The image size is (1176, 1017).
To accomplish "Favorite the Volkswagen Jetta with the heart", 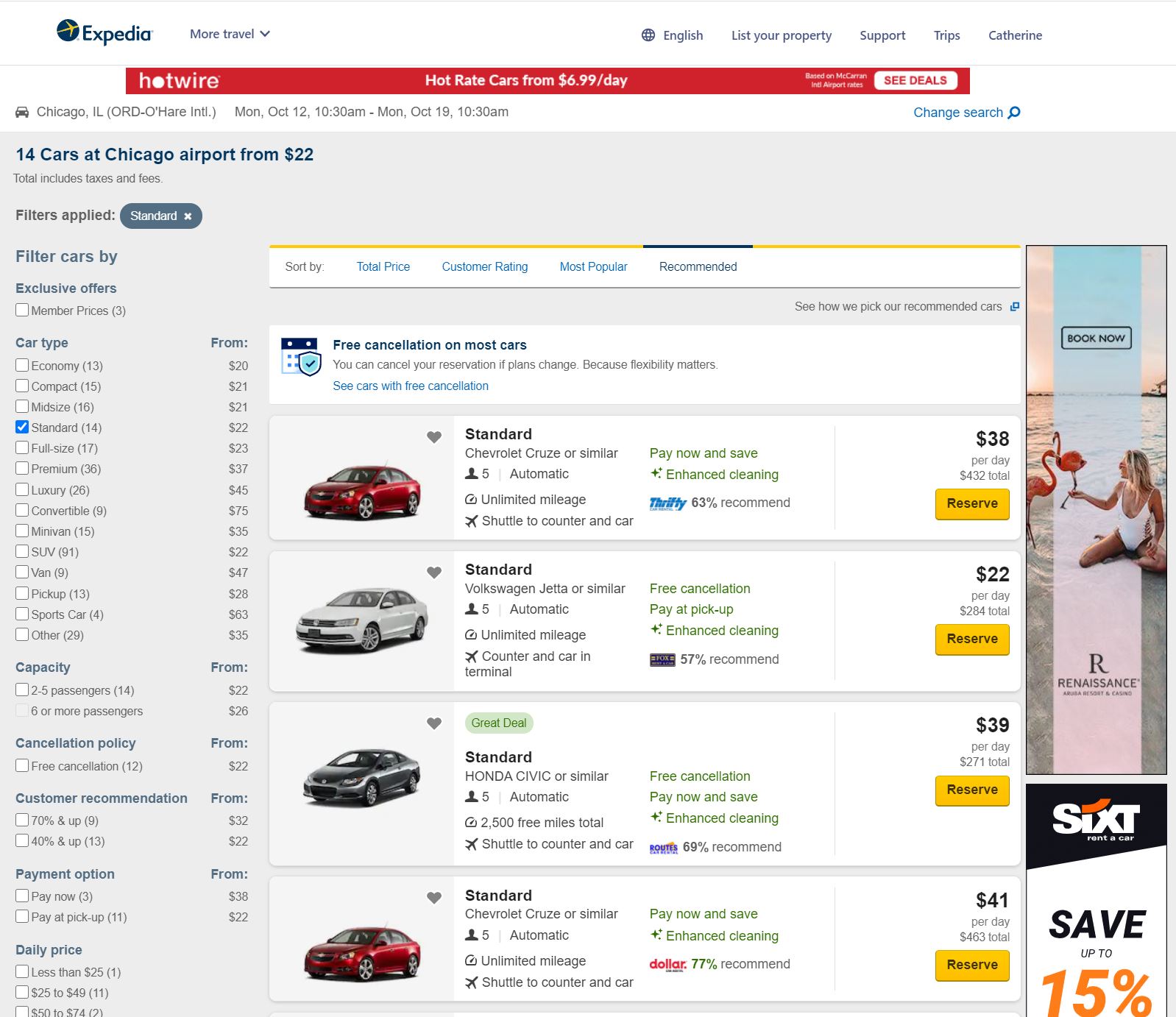I will 434,573.
